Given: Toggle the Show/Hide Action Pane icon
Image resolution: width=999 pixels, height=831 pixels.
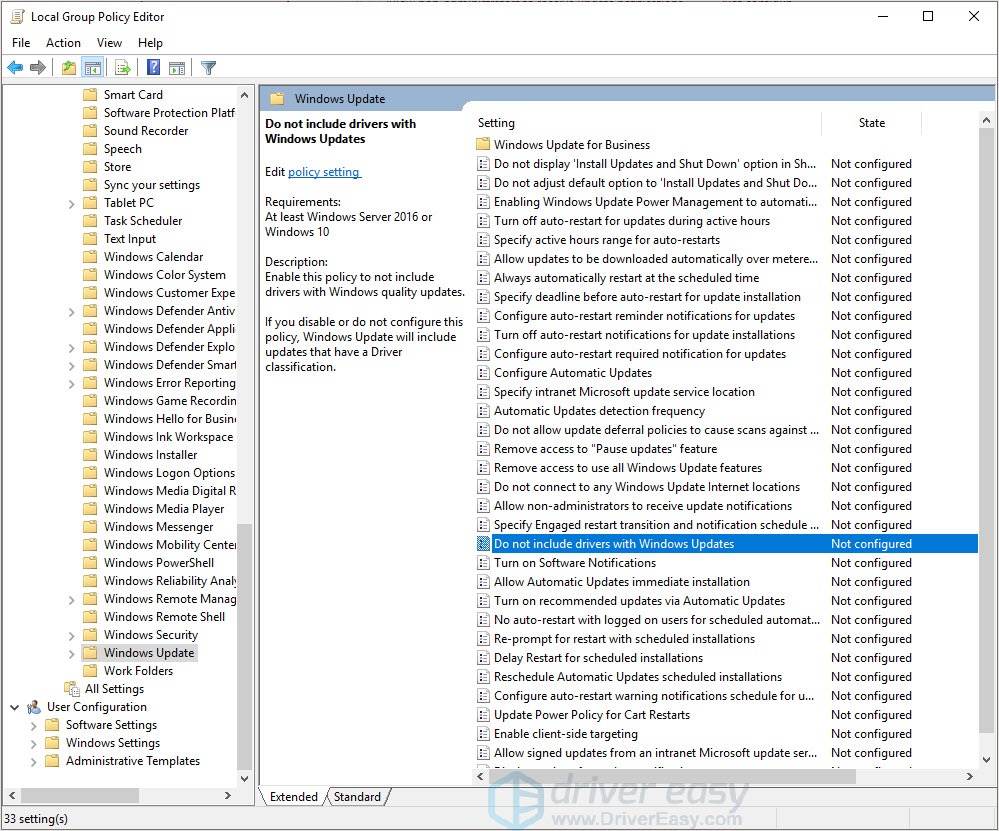Looking at the screenshot, I should pos(177,67).
